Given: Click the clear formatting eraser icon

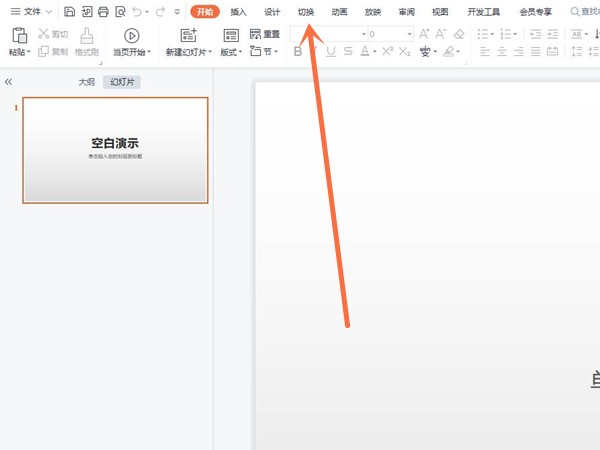Looking at the screenshot, I should coord(459,34).
